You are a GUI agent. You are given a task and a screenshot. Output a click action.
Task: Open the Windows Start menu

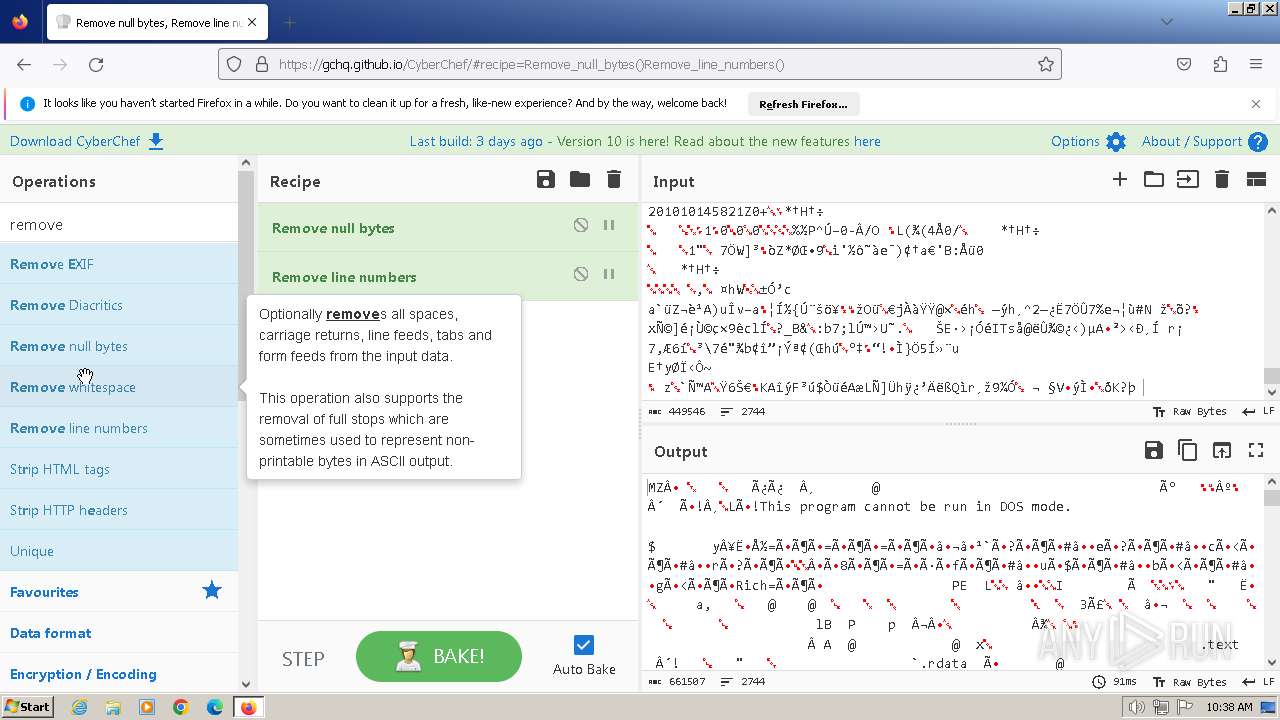coord(27,707)
